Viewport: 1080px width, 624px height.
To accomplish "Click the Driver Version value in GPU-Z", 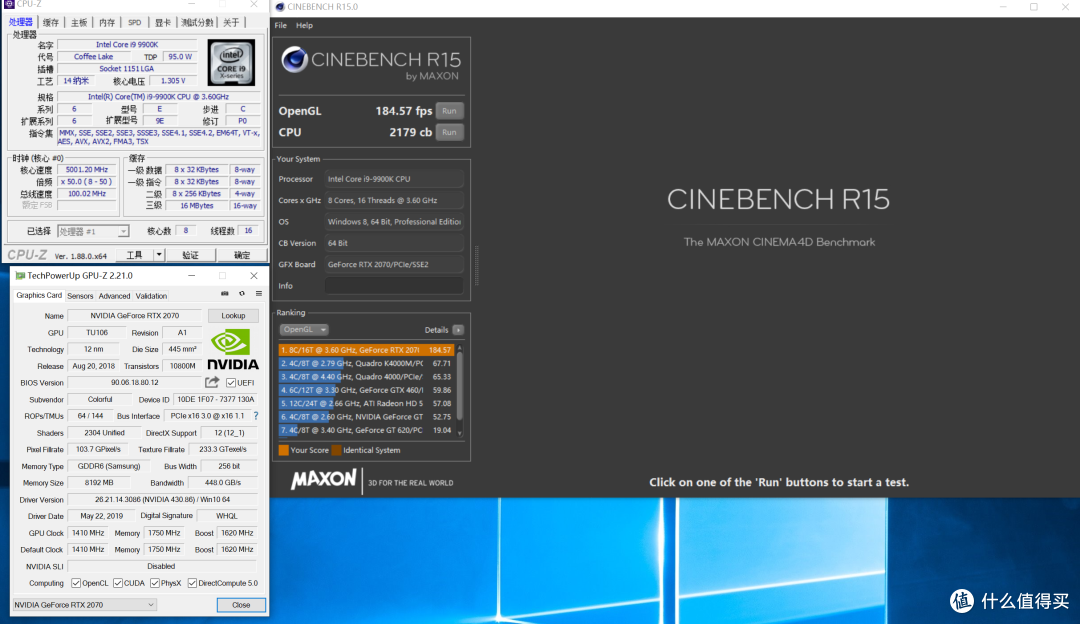I will point(163,500).
